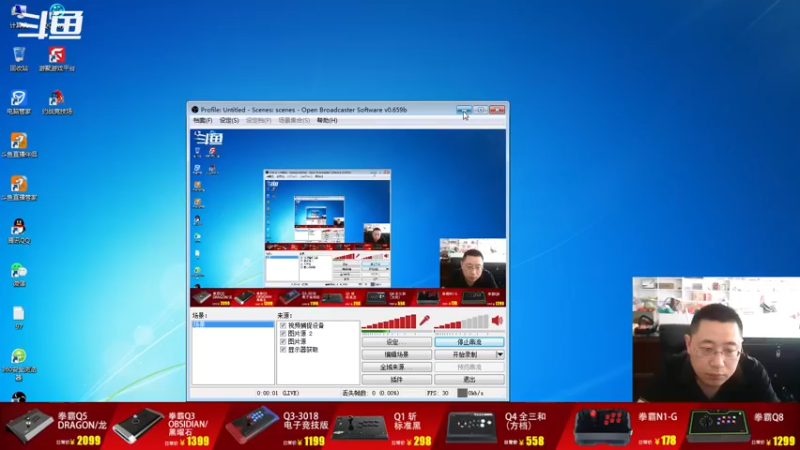Click the "FPS: 30" status entry

tap(438, 393)
